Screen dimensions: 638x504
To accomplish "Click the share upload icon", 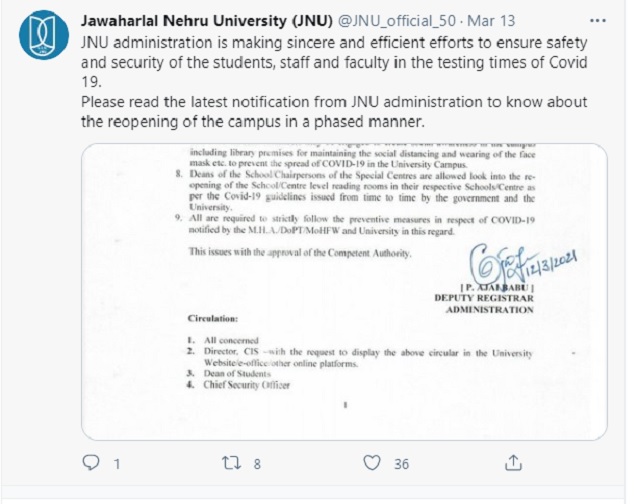I will (513, 463).
